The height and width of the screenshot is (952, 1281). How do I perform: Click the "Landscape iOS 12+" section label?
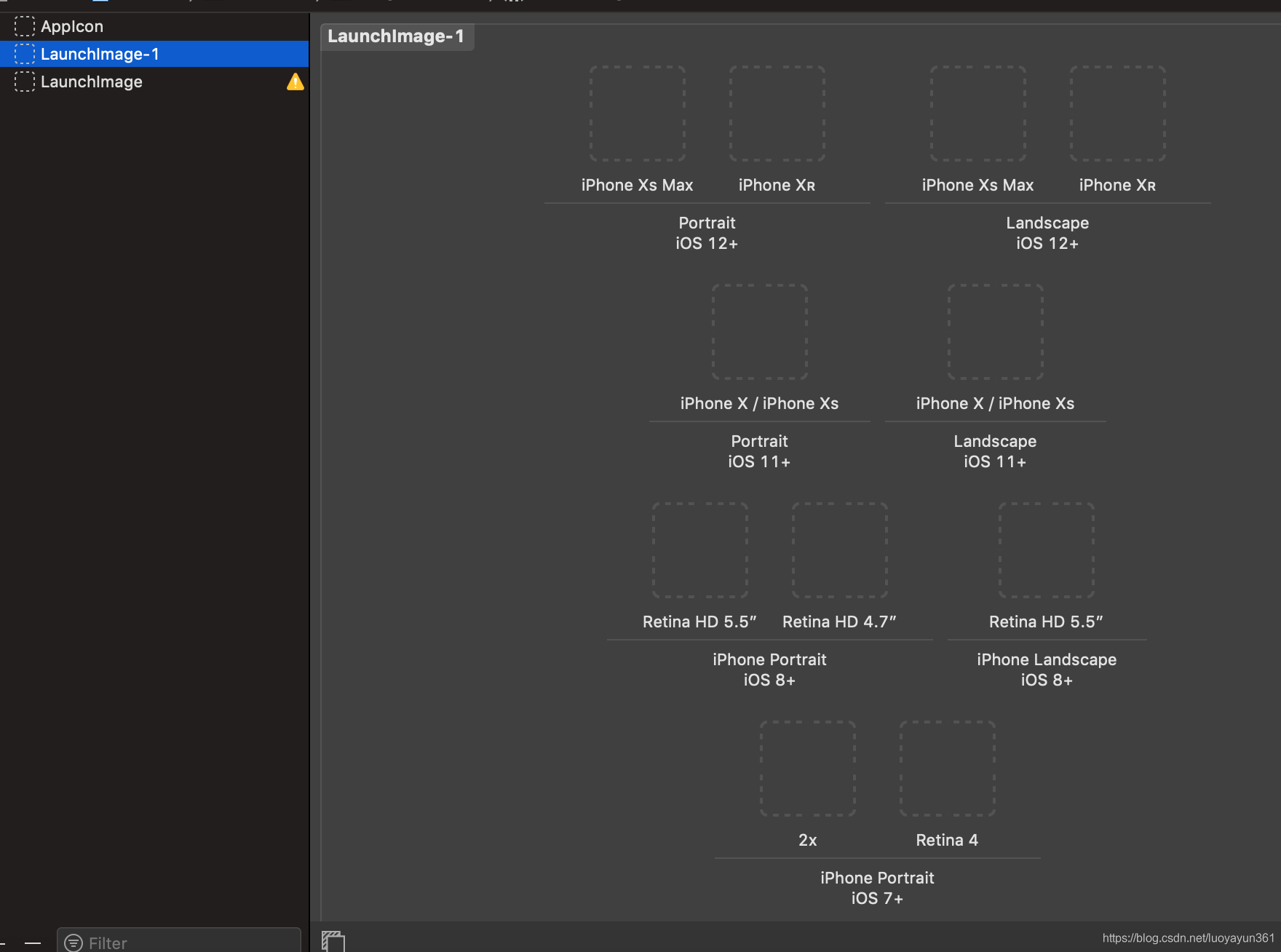pyautogui.click(x=1048, y=233)
